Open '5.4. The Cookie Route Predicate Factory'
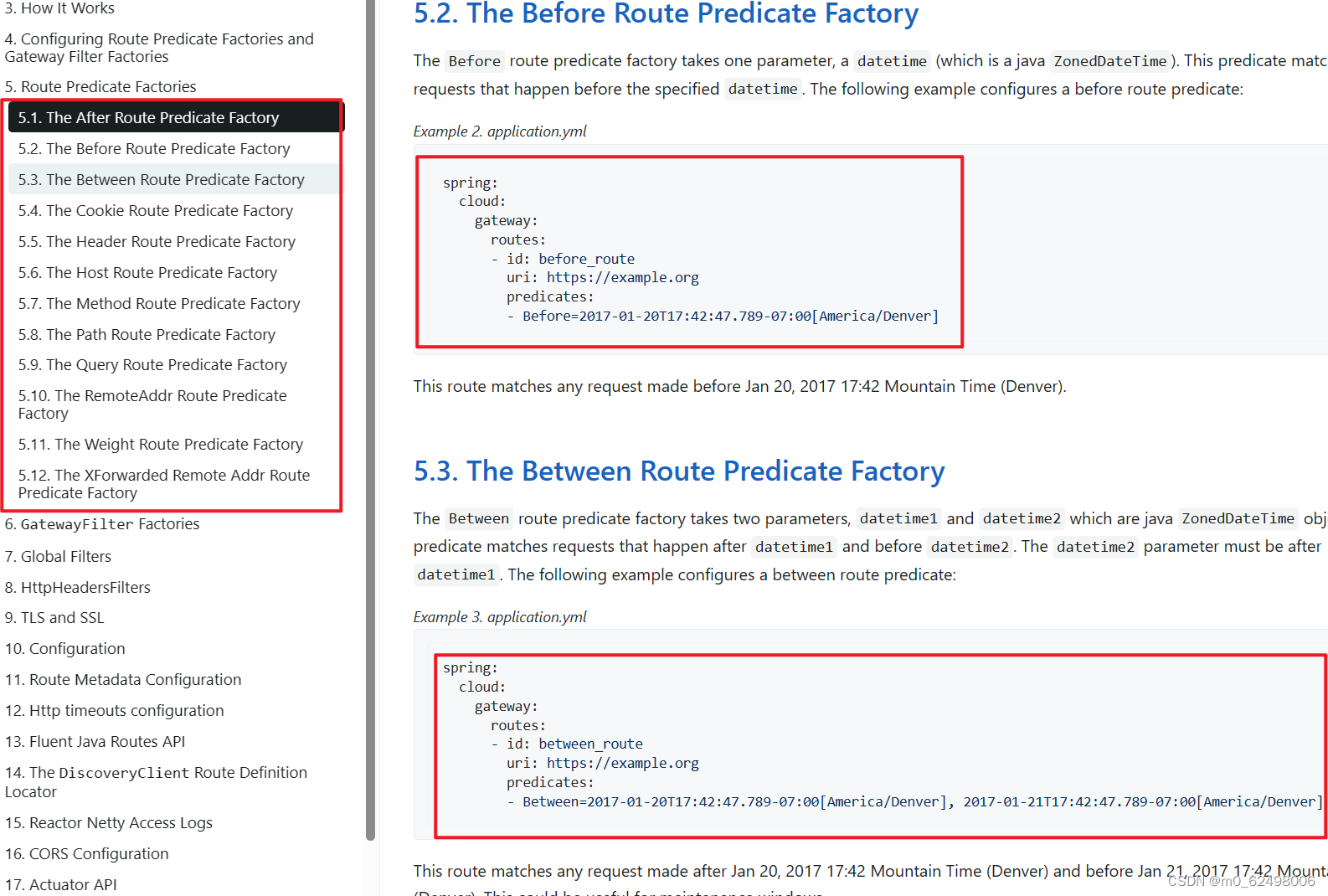 click(156, 211)
